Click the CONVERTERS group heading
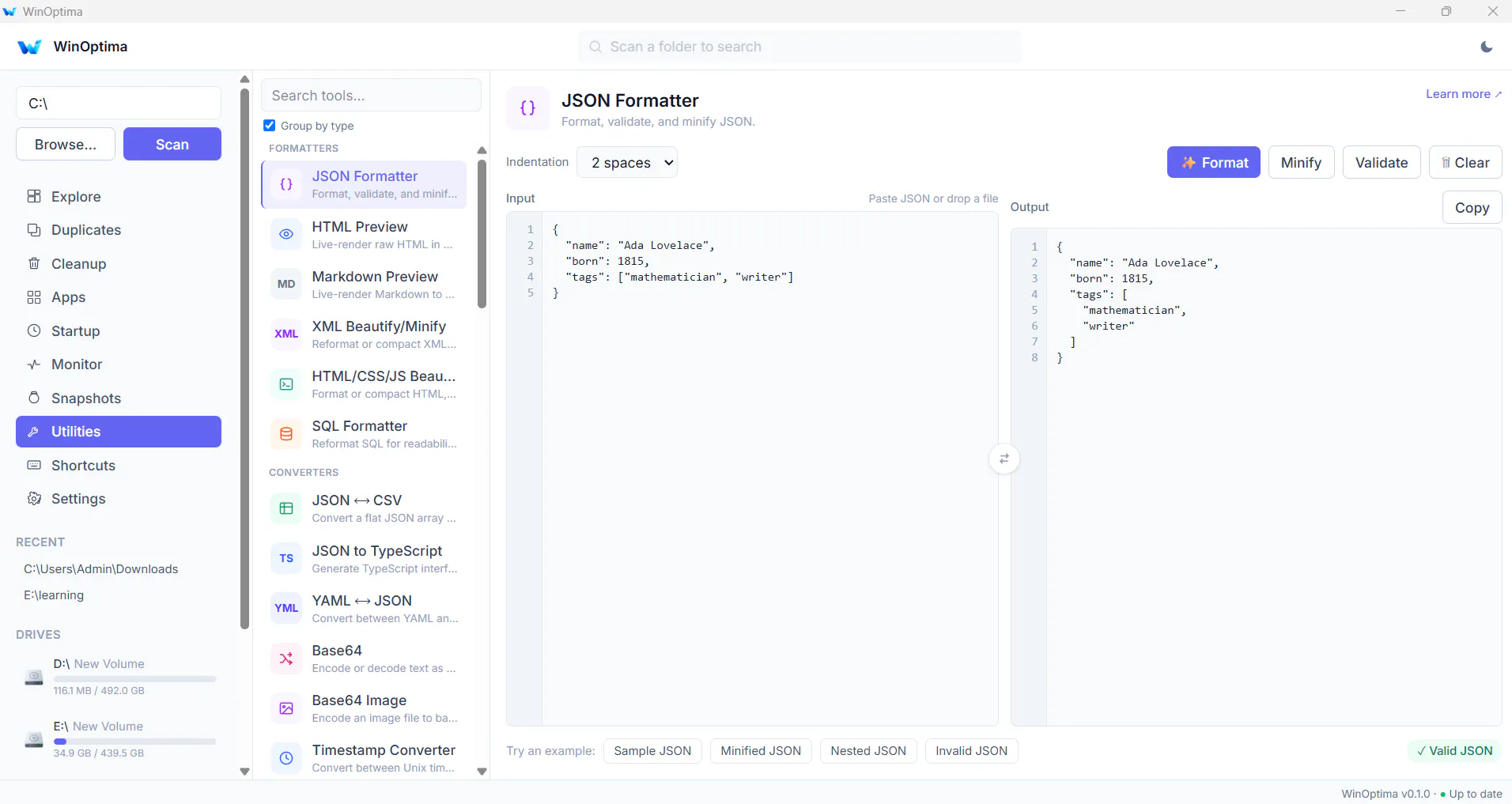This screenshot has width=1512, height=804. coord(304,472)
